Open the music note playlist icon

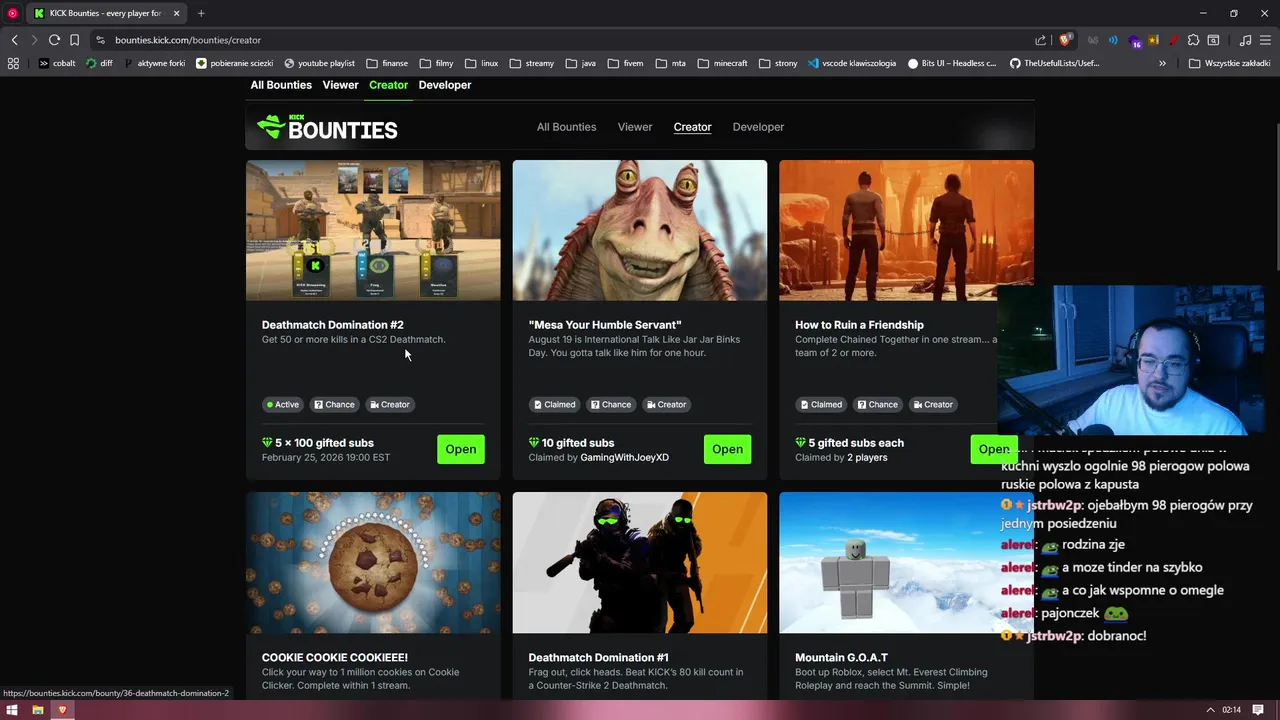[1245, 40]
